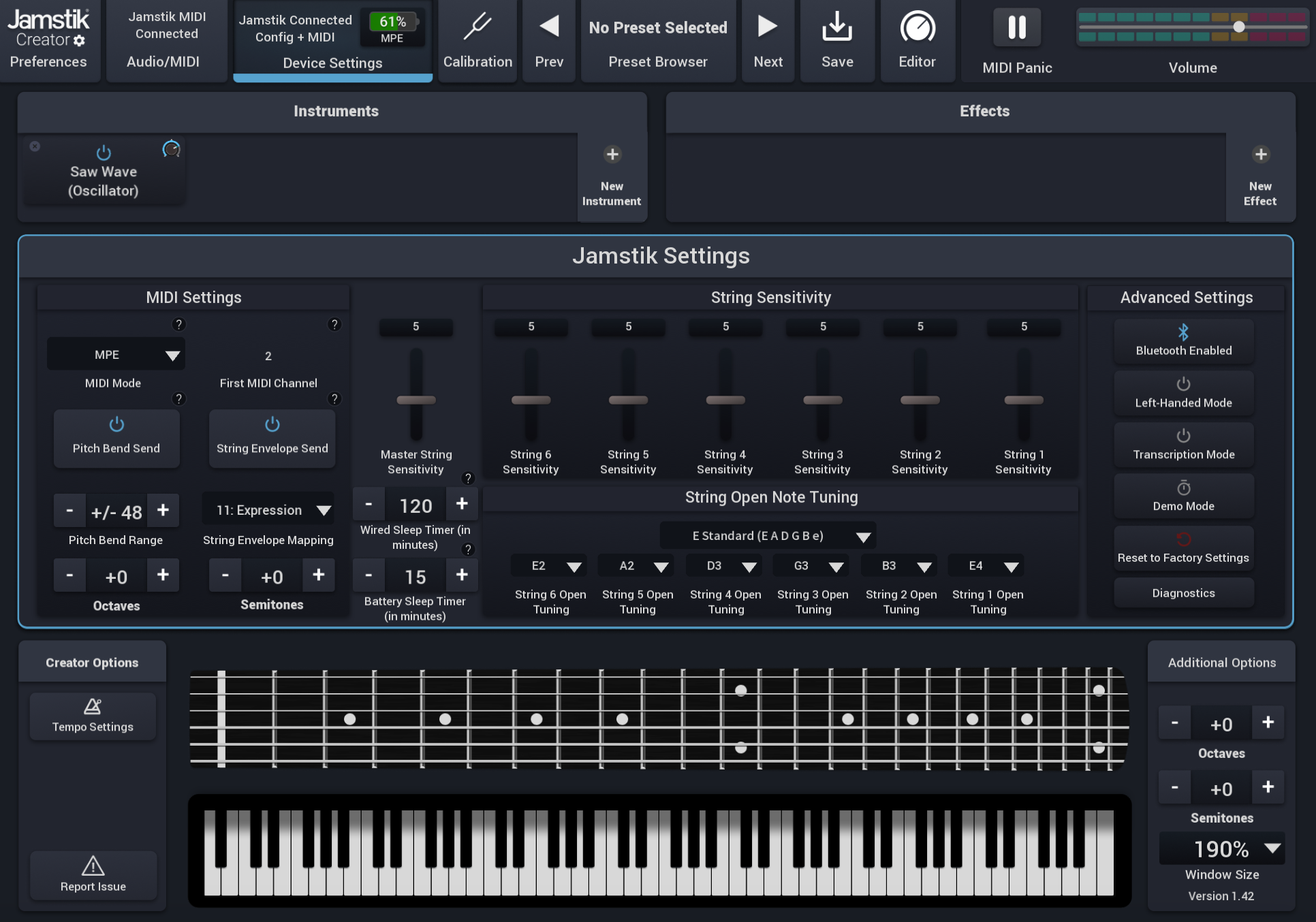The height and width of the screenshot is (922, 1316).
Task: Increase MIDI Settings Octaves with plus
Action: point(163,575)
